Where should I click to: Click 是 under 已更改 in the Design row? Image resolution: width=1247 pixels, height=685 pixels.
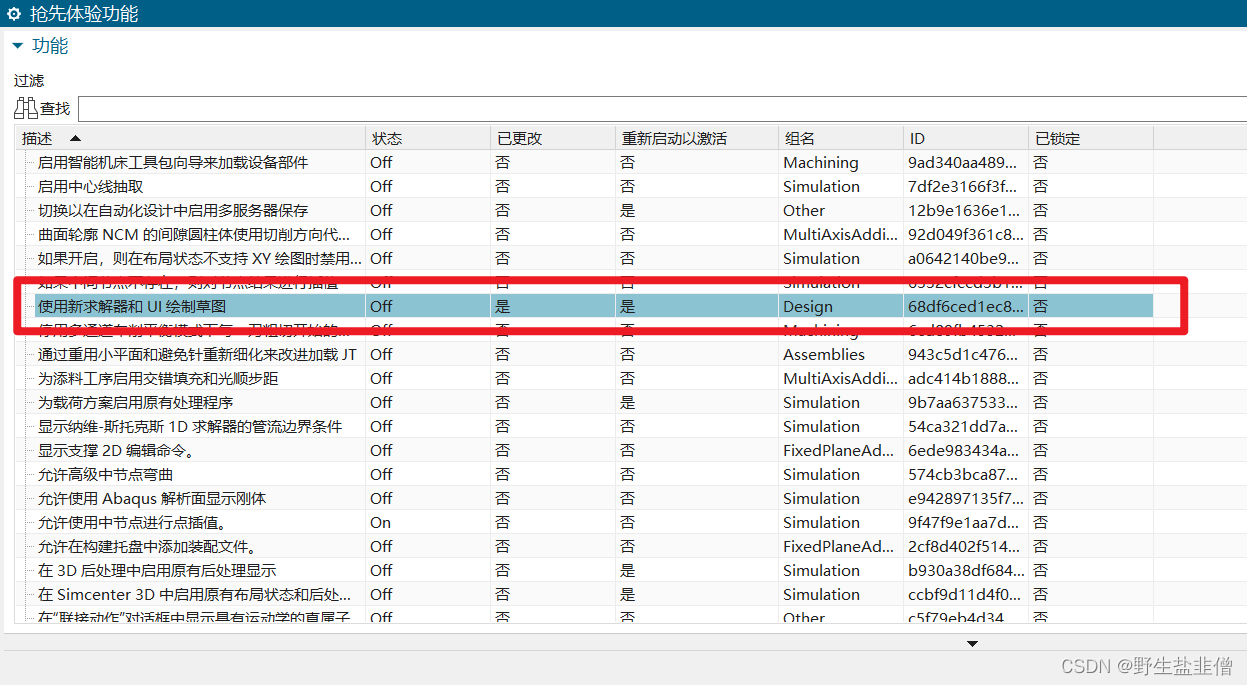coord(502,306)
